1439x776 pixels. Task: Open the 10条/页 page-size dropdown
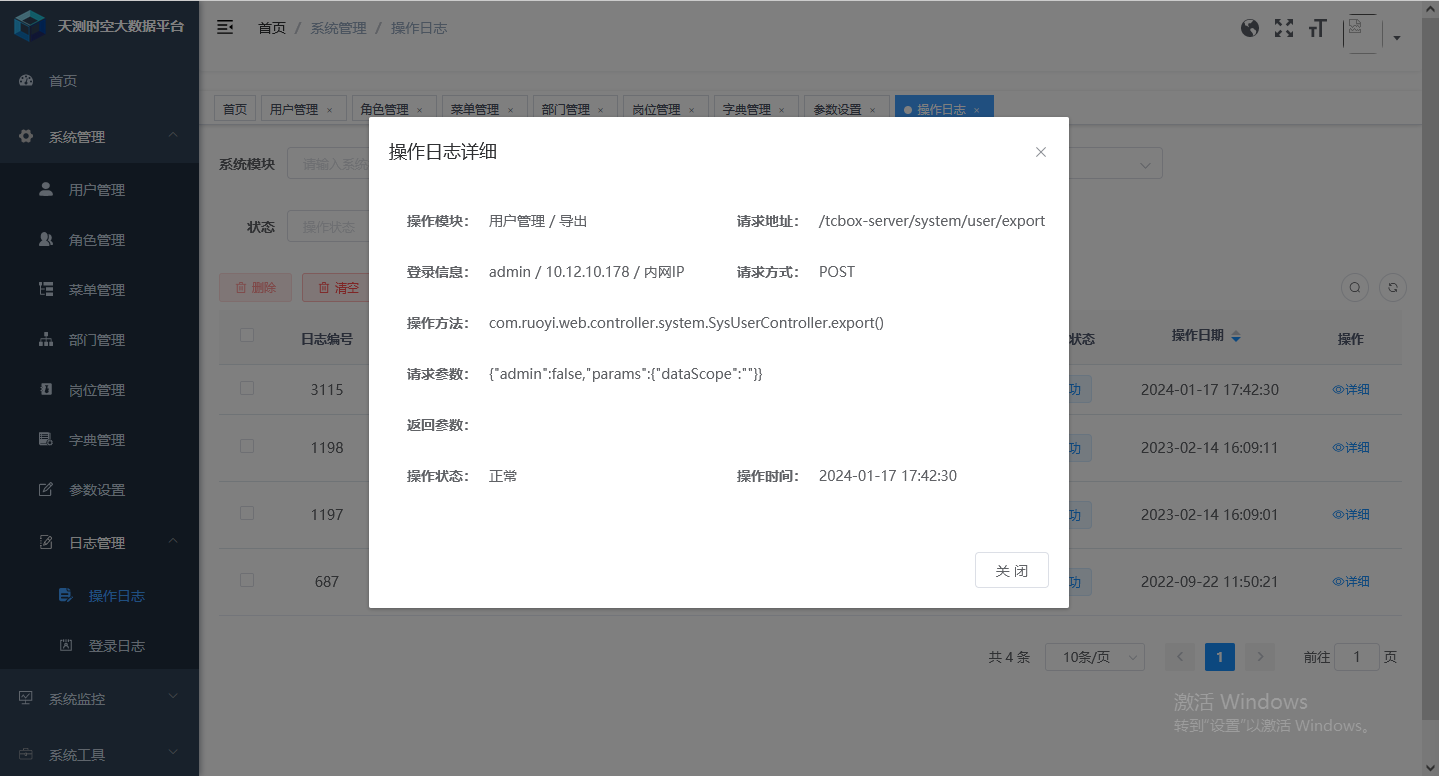[1094, 656]
